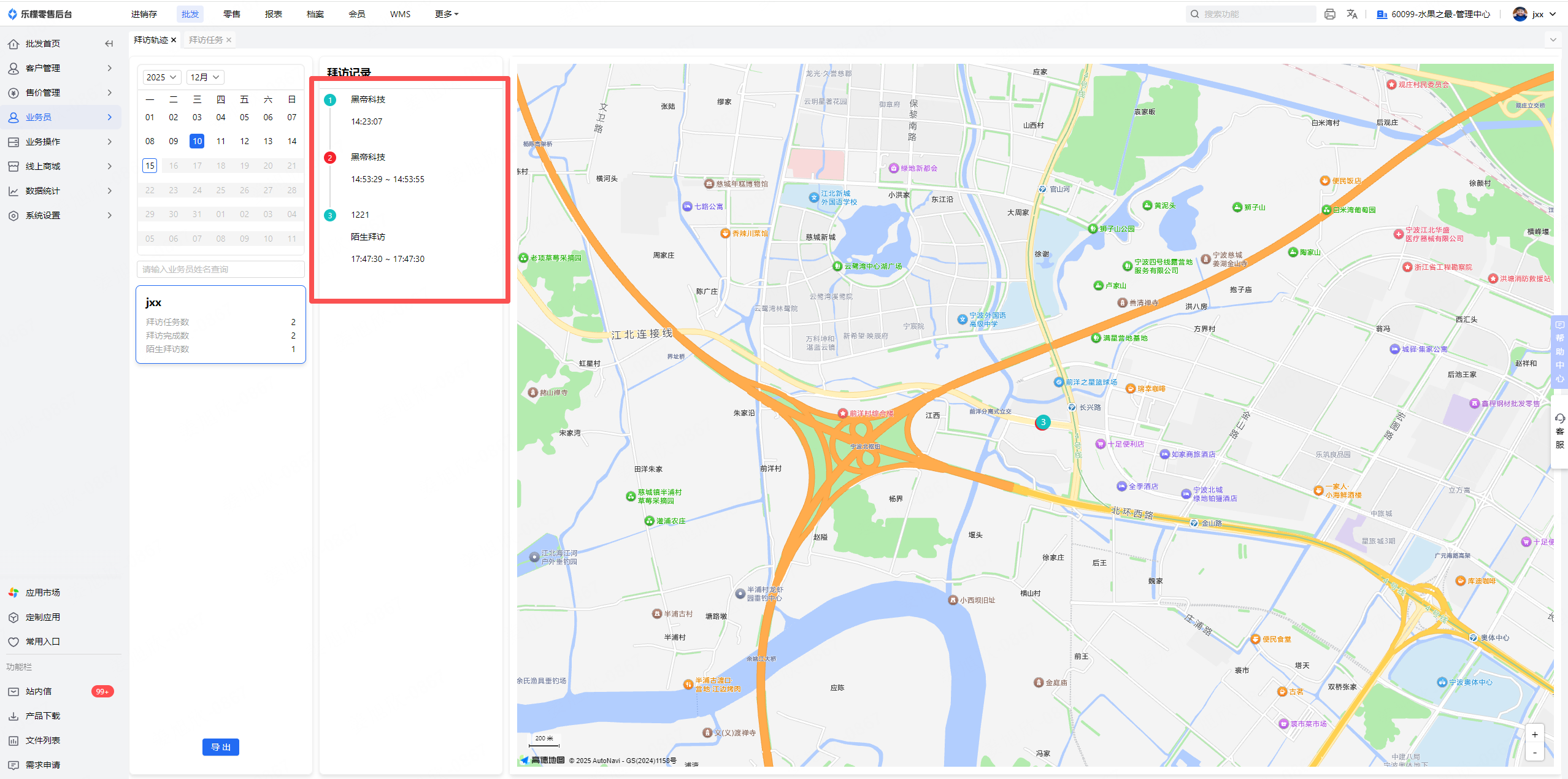Open the 零售 top menu item
Viewport: 1568px width, 779px height.
click(231, 14)
